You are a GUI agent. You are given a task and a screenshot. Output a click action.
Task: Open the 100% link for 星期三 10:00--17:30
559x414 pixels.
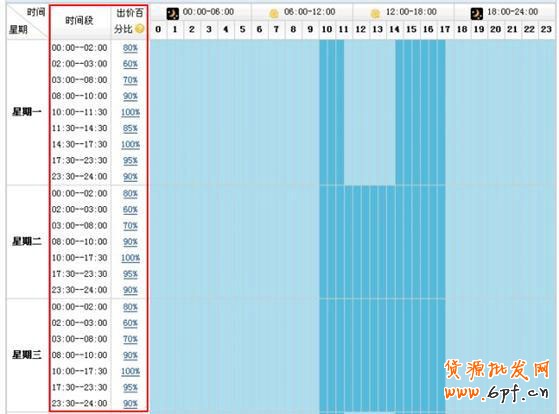click(x=130, y=371)
